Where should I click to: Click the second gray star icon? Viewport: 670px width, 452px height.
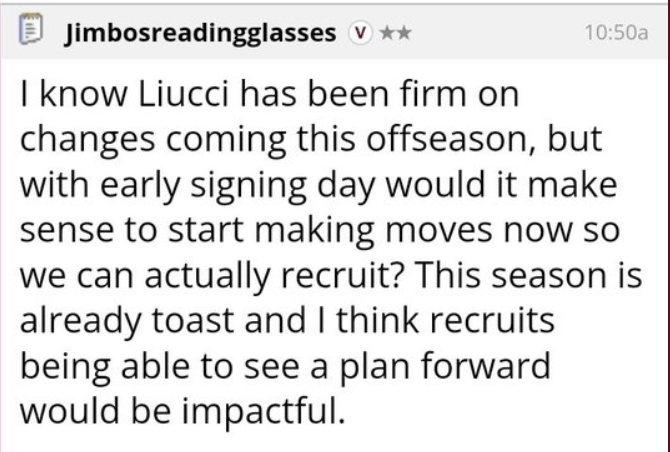403,32
